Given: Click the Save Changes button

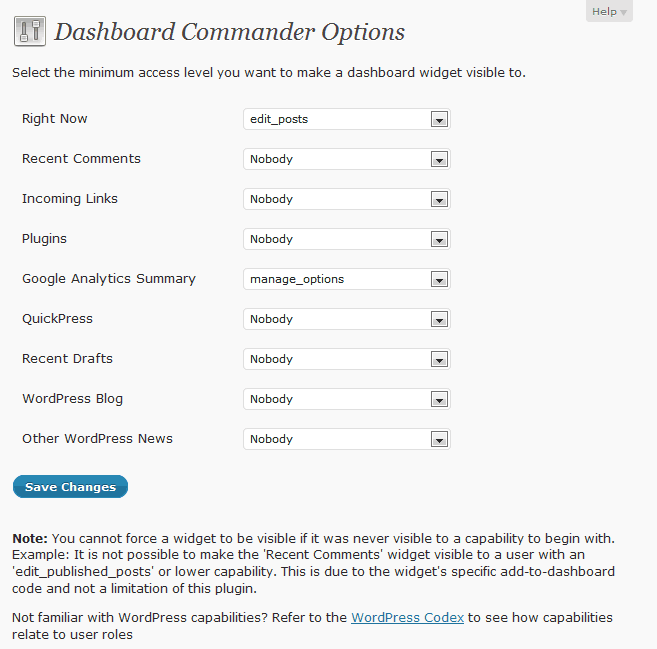Looking at the screenshot, I should 70,487.
